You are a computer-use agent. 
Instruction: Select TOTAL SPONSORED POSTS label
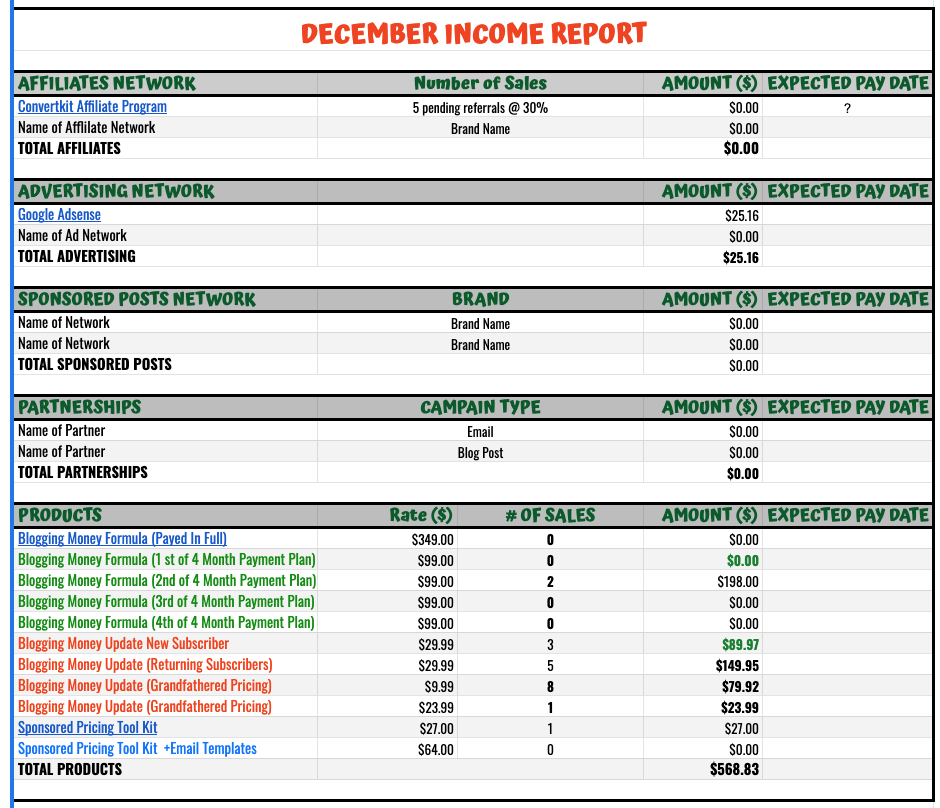pyautogui.click(x=95, y=364)
